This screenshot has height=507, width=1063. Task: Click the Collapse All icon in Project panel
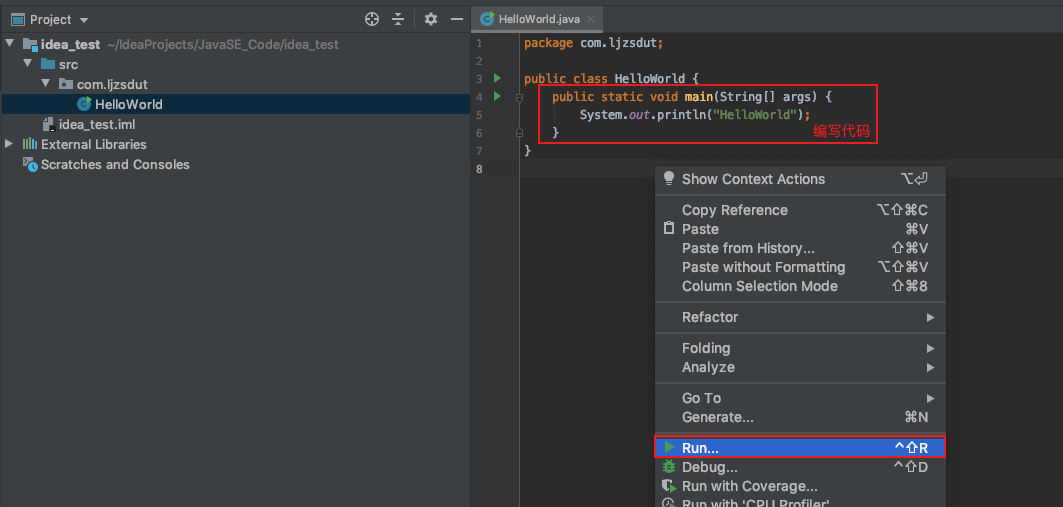pos(398,19)
